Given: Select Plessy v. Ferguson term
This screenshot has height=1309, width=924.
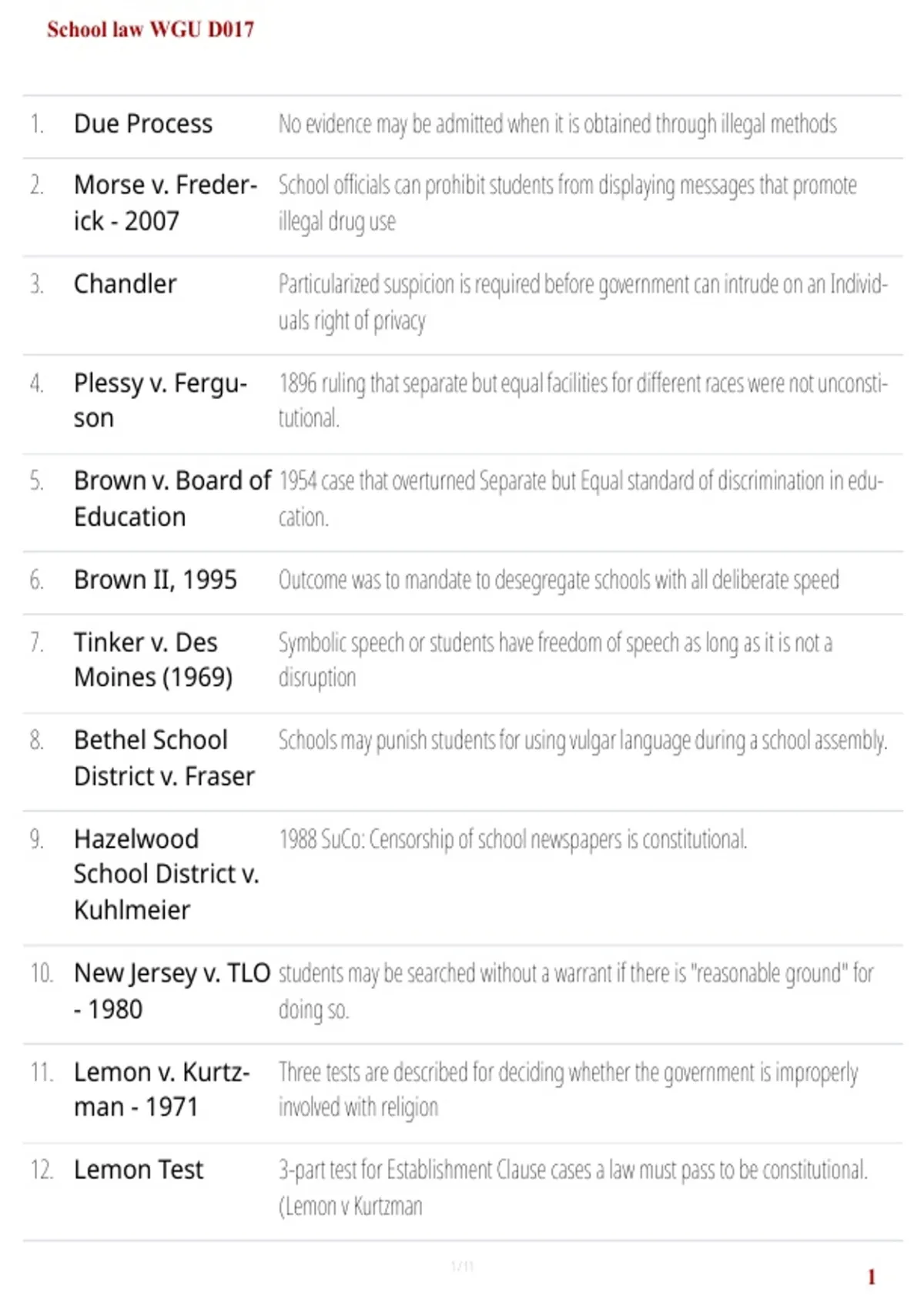Looking at the screenshot, I should pyautogui.click(x=161, y=400).
